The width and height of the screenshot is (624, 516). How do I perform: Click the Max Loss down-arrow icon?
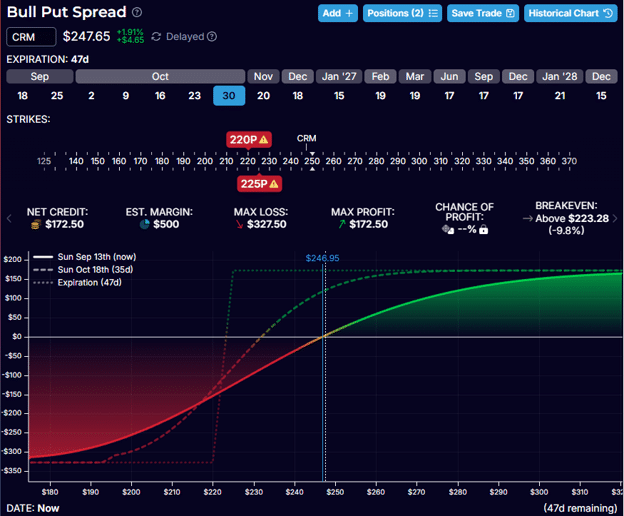point(239,224)
